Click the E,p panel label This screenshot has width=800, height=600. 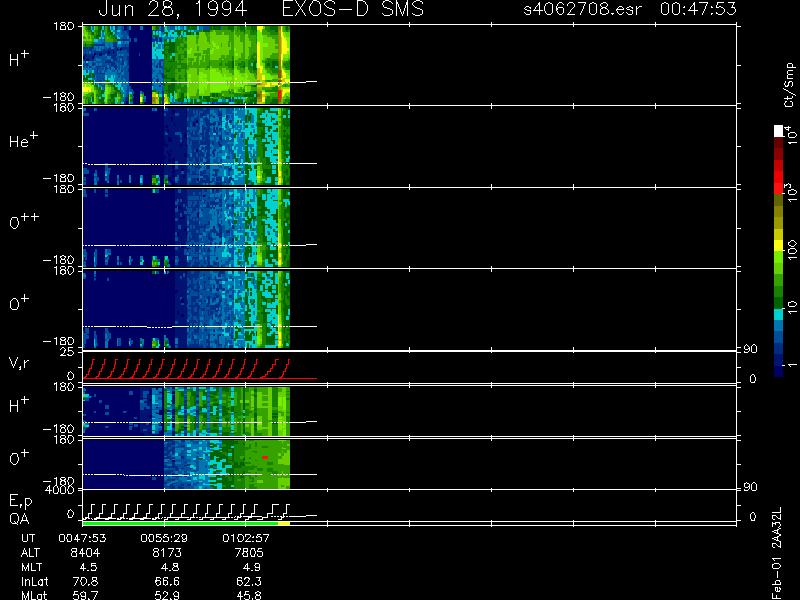click(20, 502)
